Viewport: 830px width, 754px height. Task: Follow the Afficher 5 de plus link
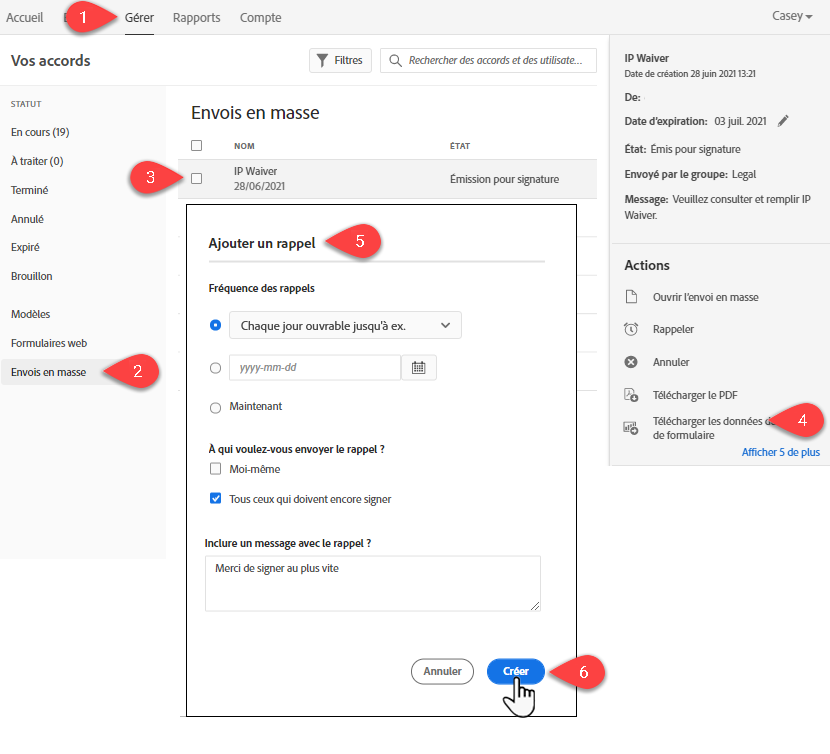tap(780, 452)
